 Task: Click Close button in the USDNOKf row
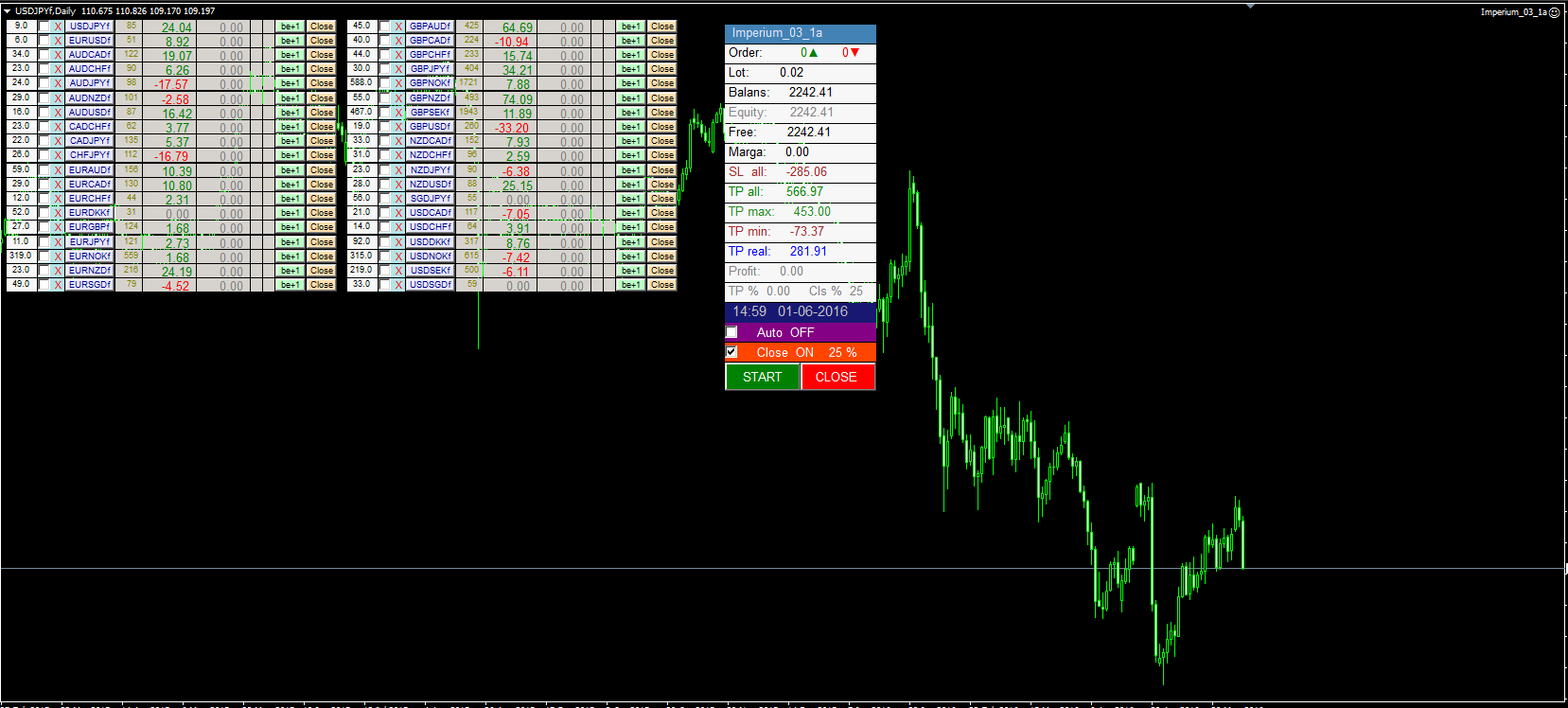pos(662,257)
